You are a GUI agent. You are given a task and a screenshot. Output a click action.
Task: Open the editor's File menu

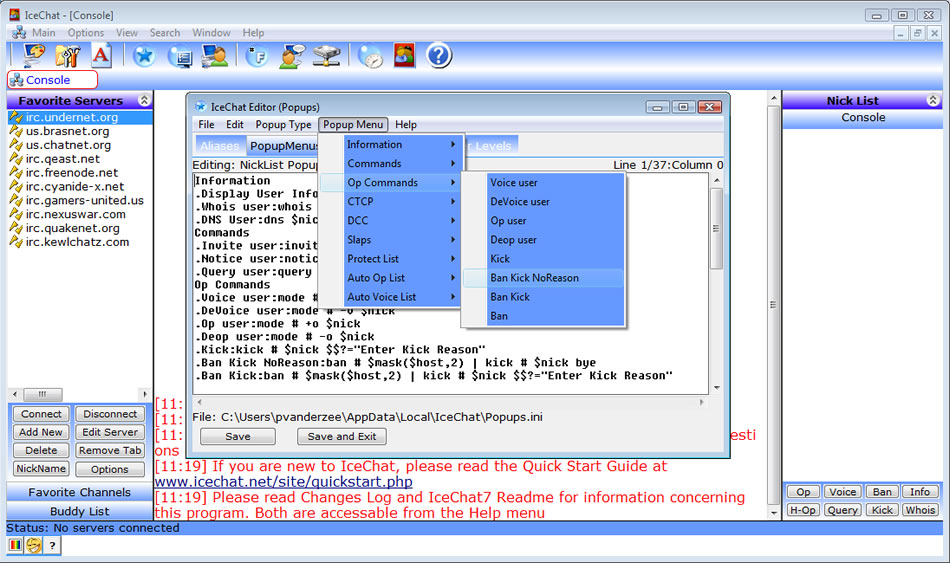click(x=206, y=124)
